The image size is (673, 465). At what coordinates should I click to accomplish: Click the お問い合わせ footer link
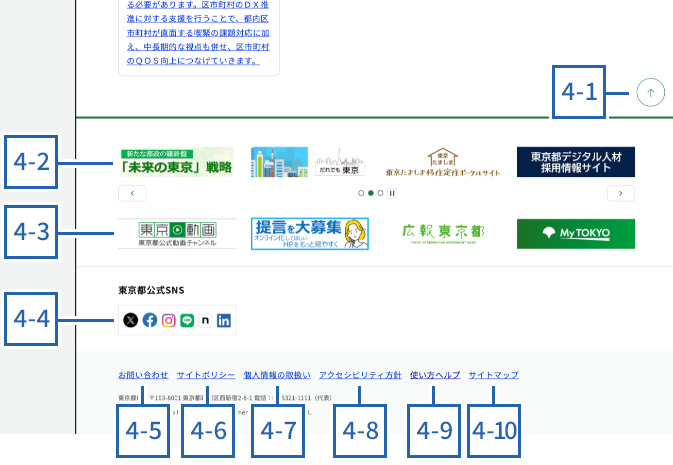click(x=143, y=375)
